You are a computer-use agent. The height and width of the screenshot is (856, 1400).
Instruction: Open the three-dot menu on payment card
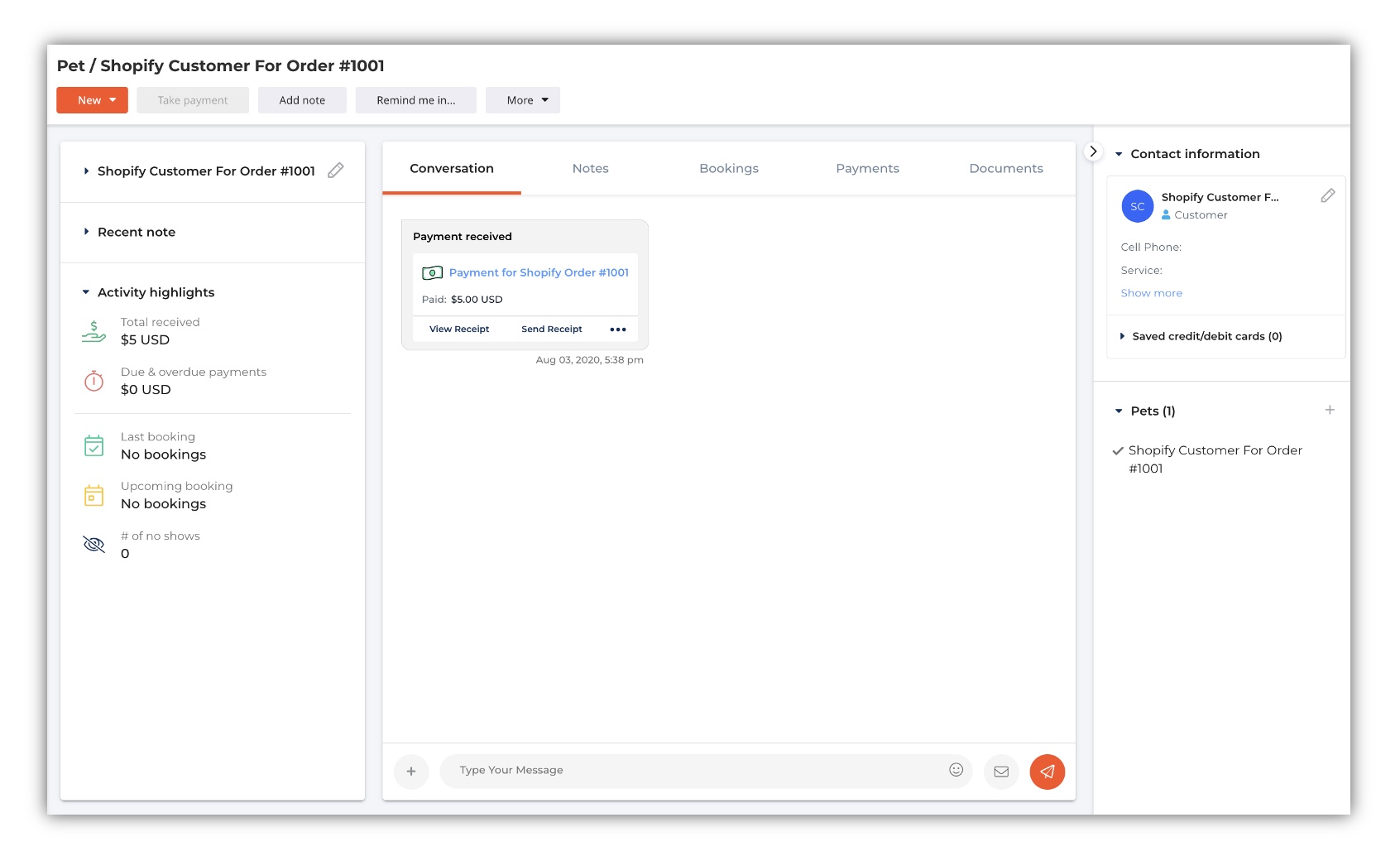pos(618,329)
